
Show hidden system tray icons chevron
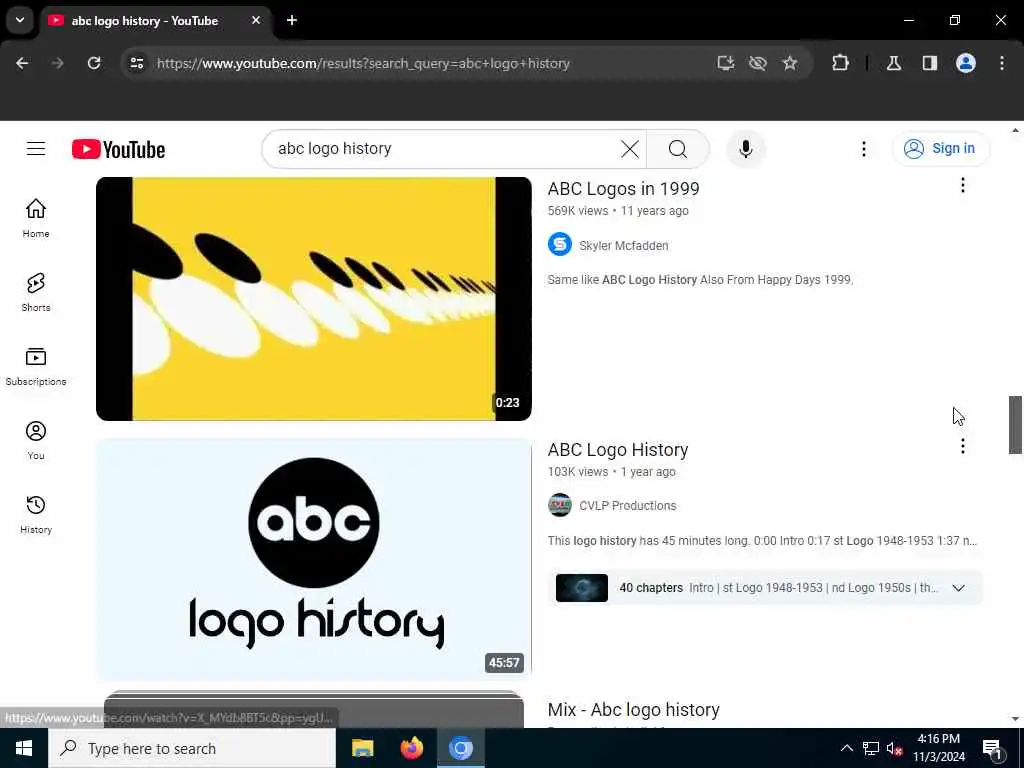[846, 748]
